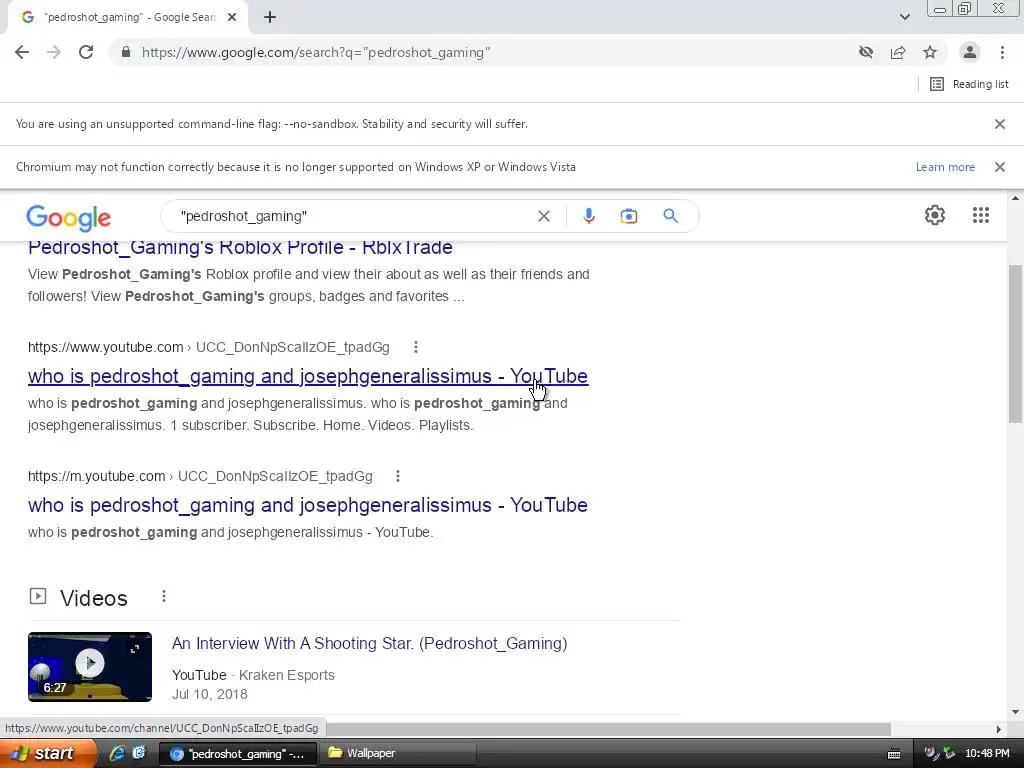The height and width of the screenshot is (768, 1024).
Task: Click the Jul 10, 2018 date text
Action: (210, 694)
